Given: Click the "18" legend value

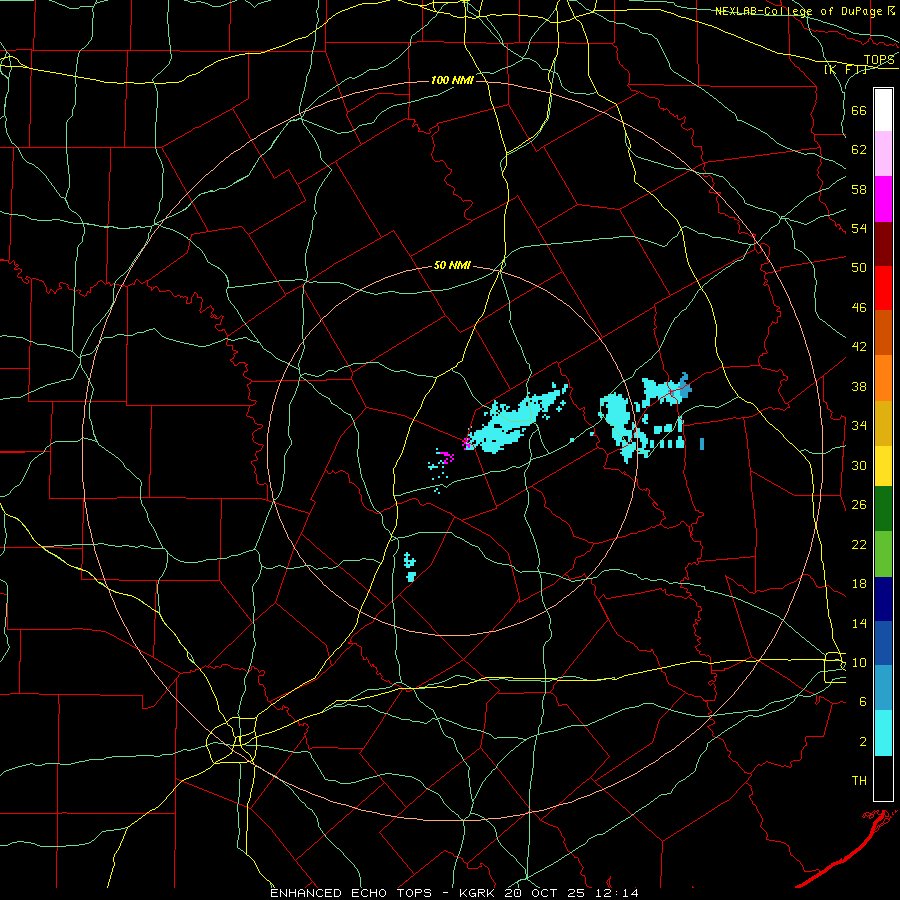Looking at the screenshot, I should [859, 584].
